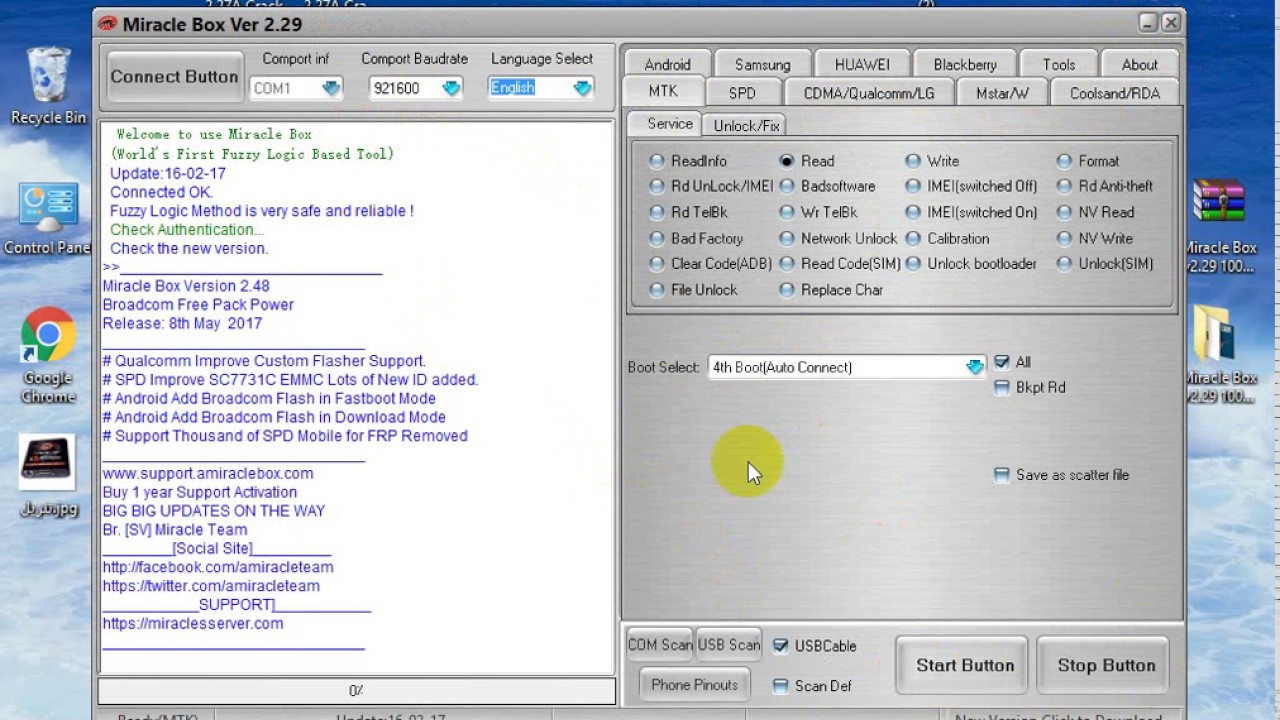
Task: Uncheck the USBCable option
Action: (780, 646)
